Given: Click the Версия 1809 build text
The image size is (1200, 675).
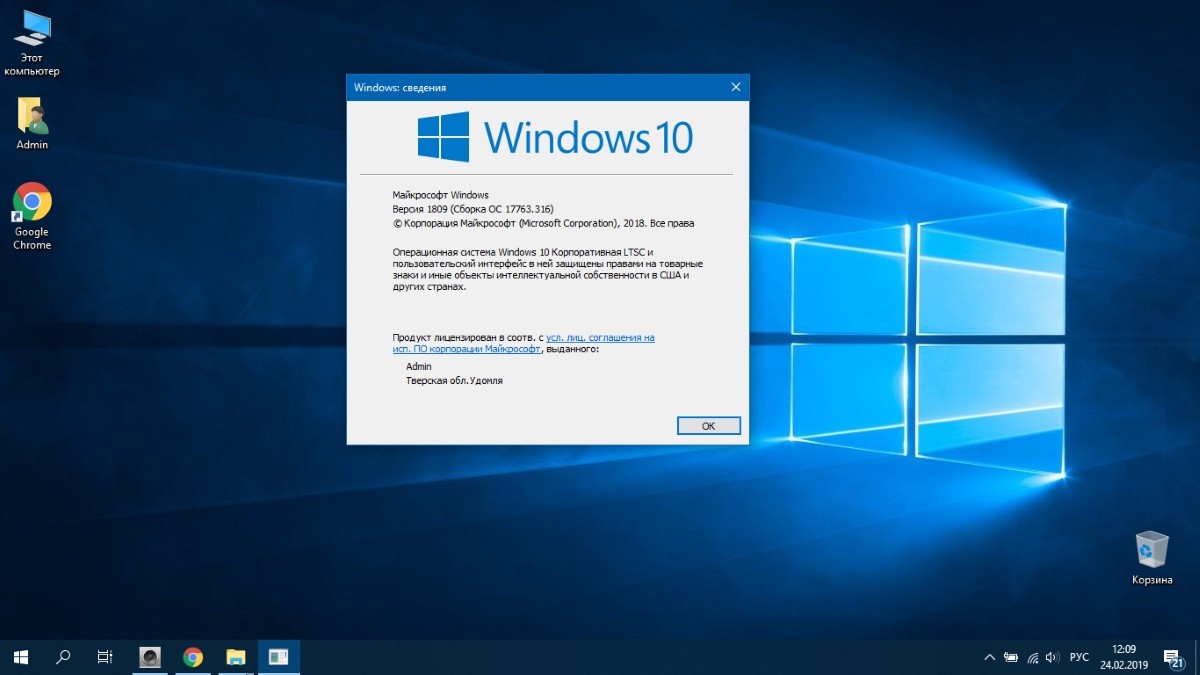Looking at the screenshot, I should pyautogui.click(x=473, y=209).
